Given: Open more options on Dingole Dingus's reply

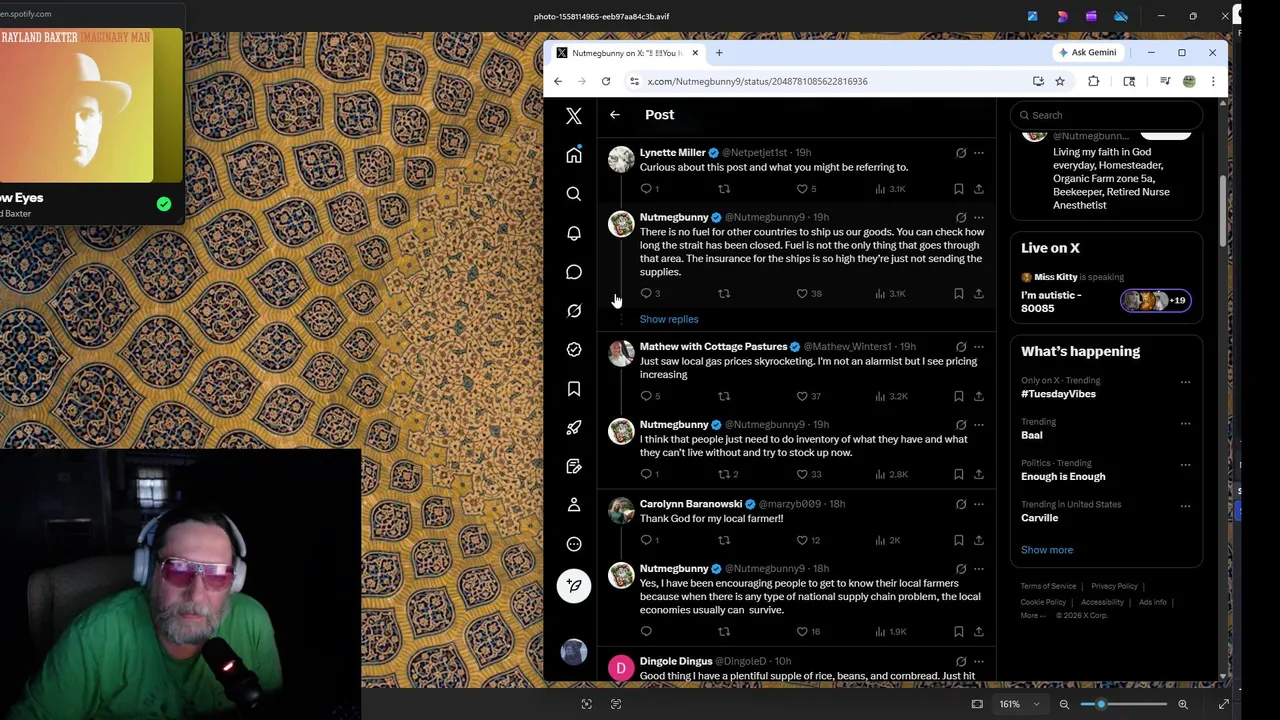Looking at the screenshot, I should coord(979,661).
